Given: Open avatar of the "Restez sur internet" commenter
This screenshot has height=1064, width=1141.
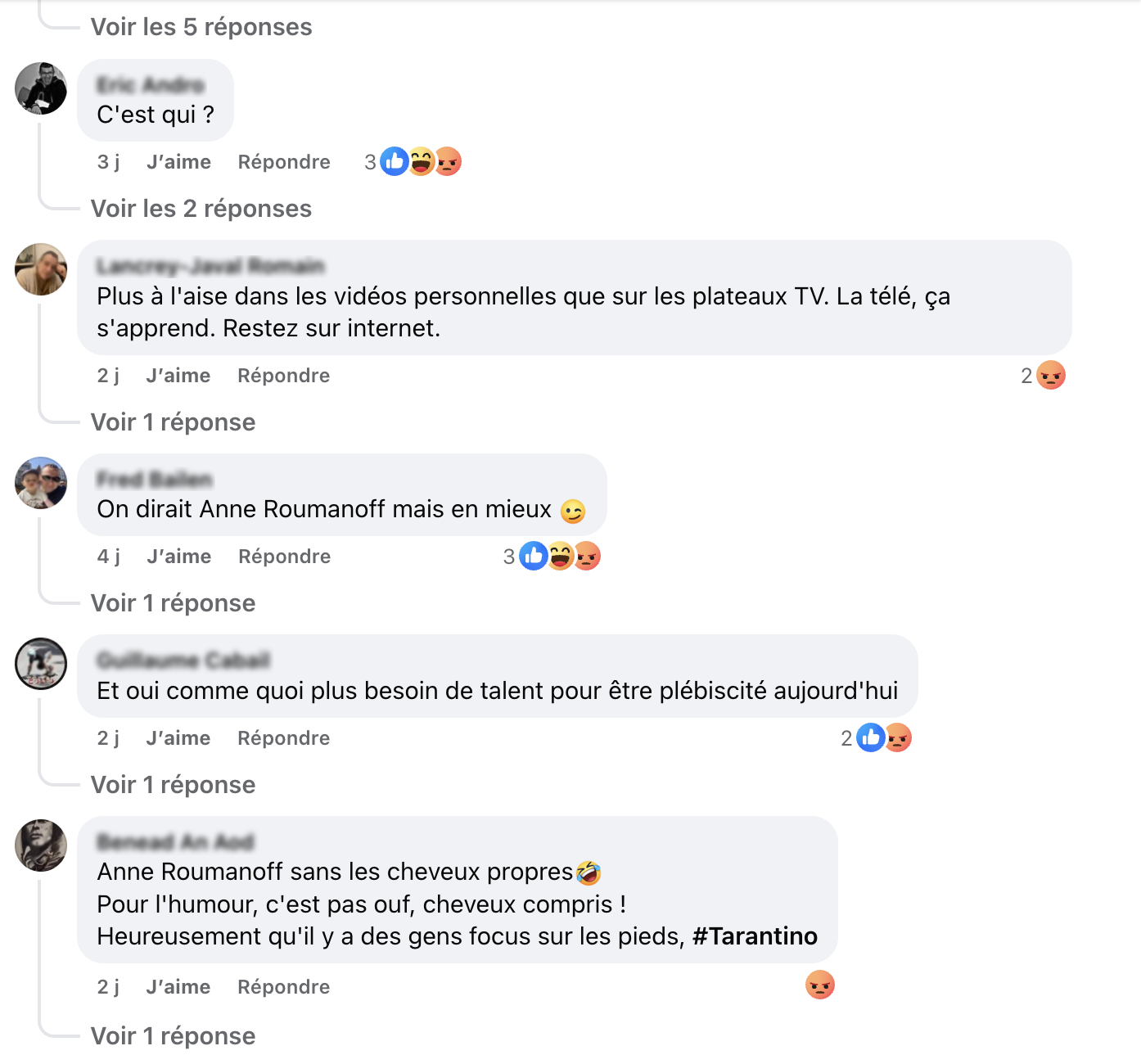Looking at the screenshot, I should click(41, 269).
